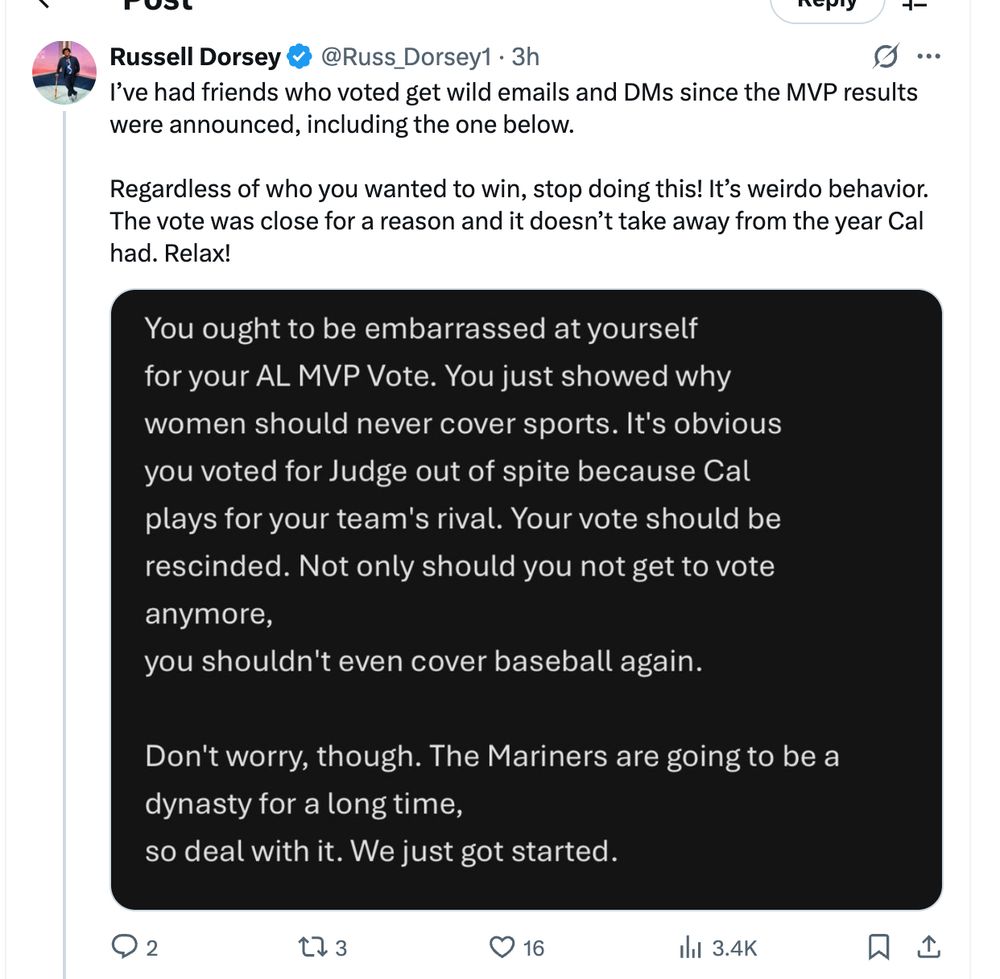Click the like count number 16
The height and width of the screenshot is (979, 1000).
tap(534, 947)
